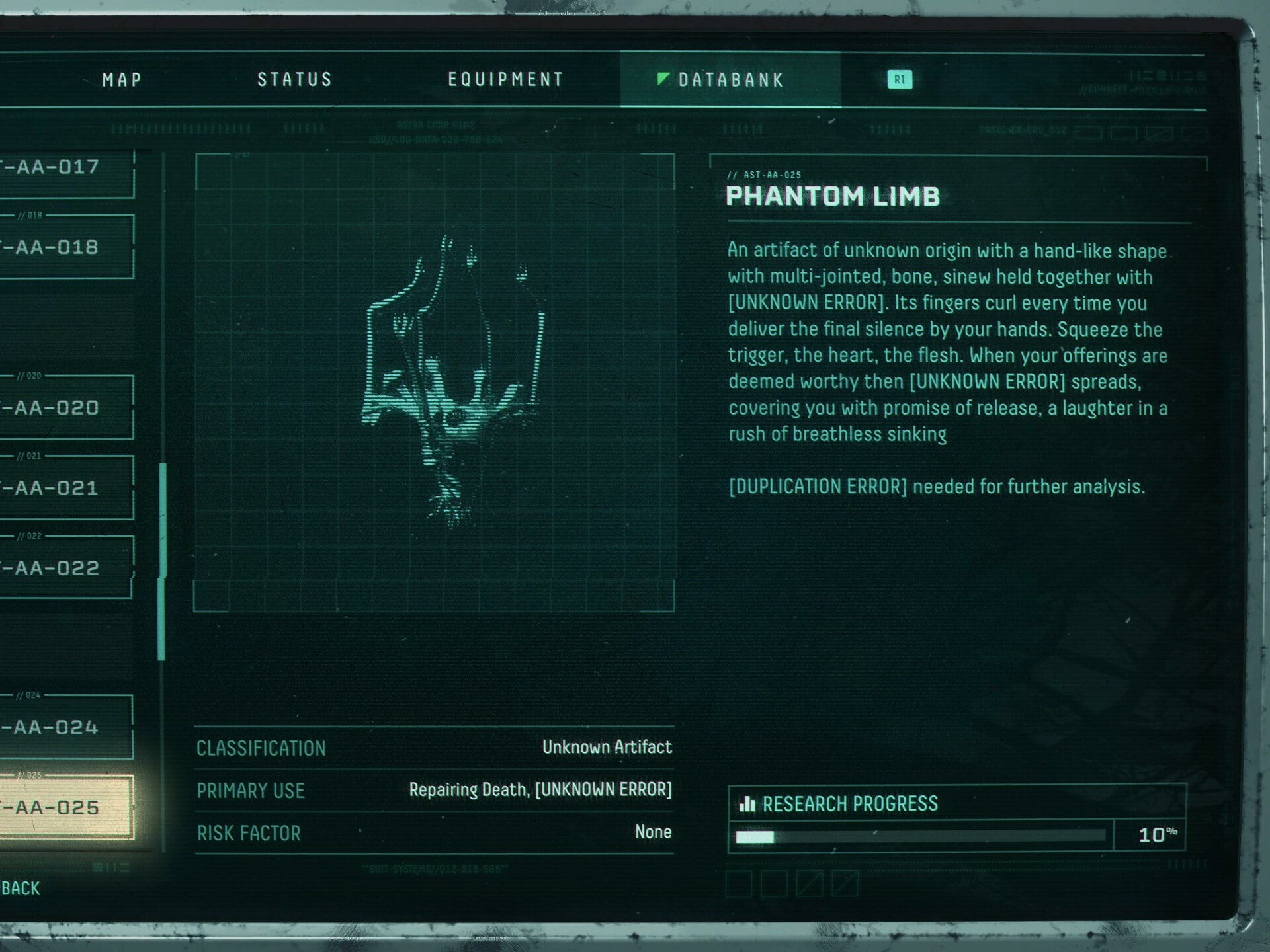Open databank entry AA-018
The width and height of the screenshot is (1270, 952).
66,247
